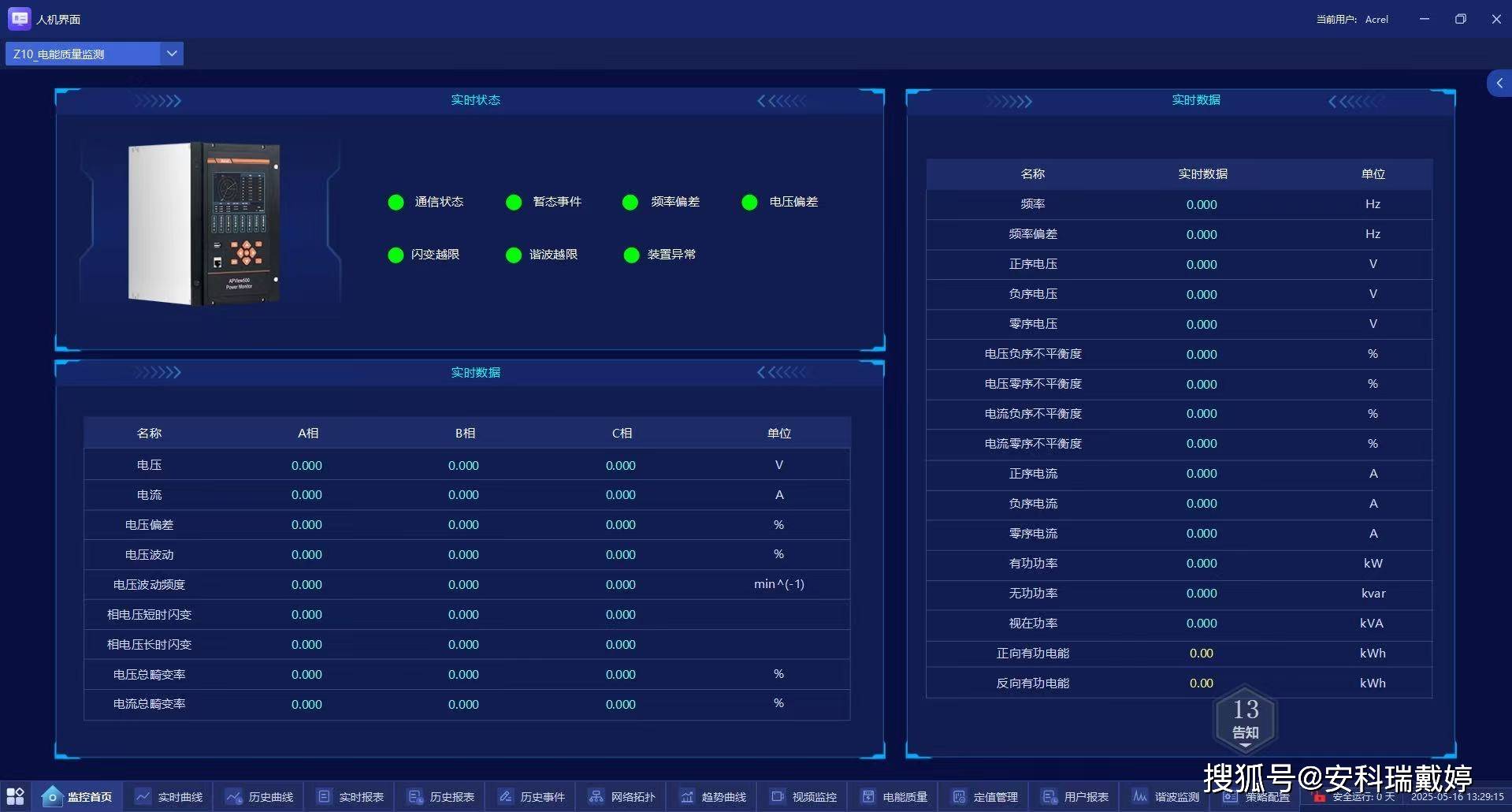Click the 电压负序不平衡度 row label

(x=1033, y=354)
